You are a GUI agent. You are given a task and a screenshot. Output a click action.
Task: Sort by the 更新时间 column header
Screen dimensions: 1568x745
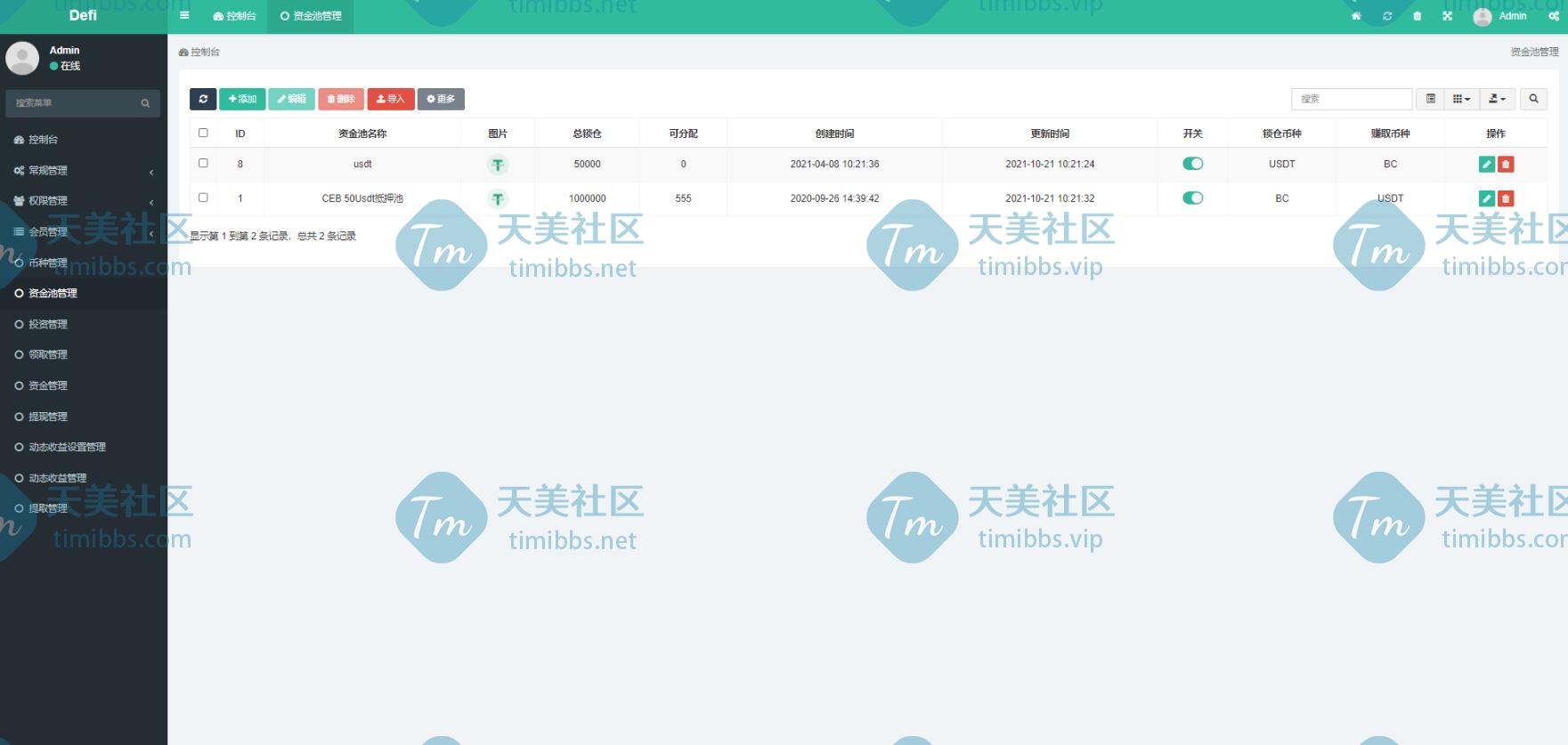1050,134
